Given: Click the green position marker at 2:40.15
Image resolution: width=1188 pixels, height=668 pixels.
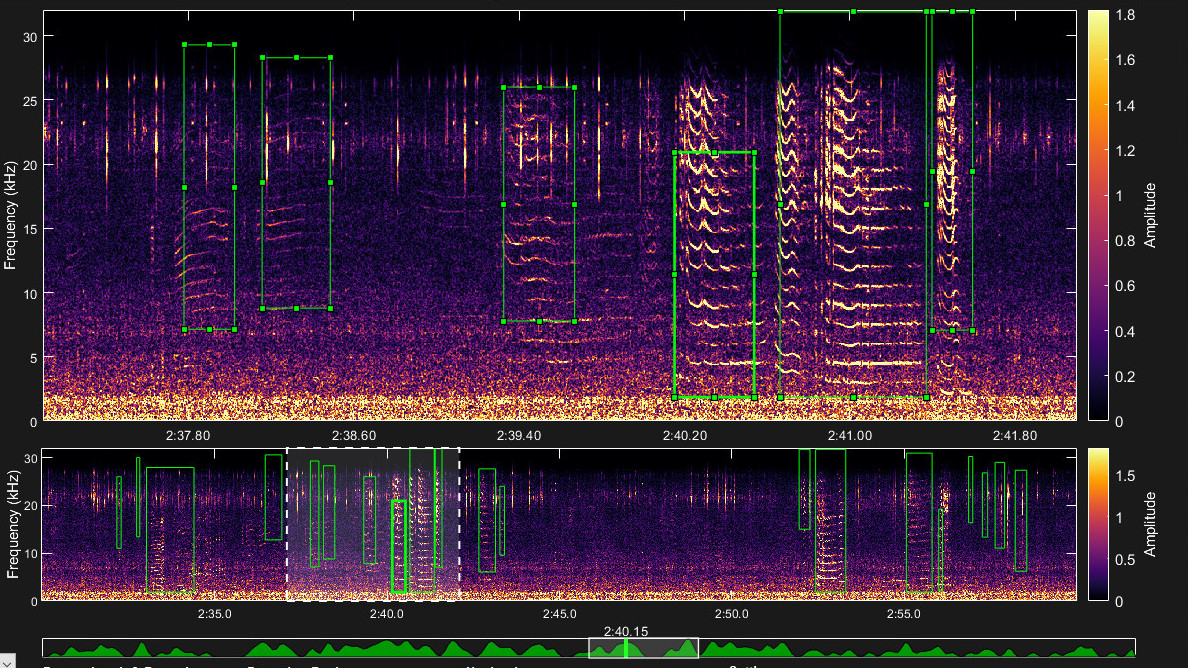Looking at the screenshot, I should [626, 648].
